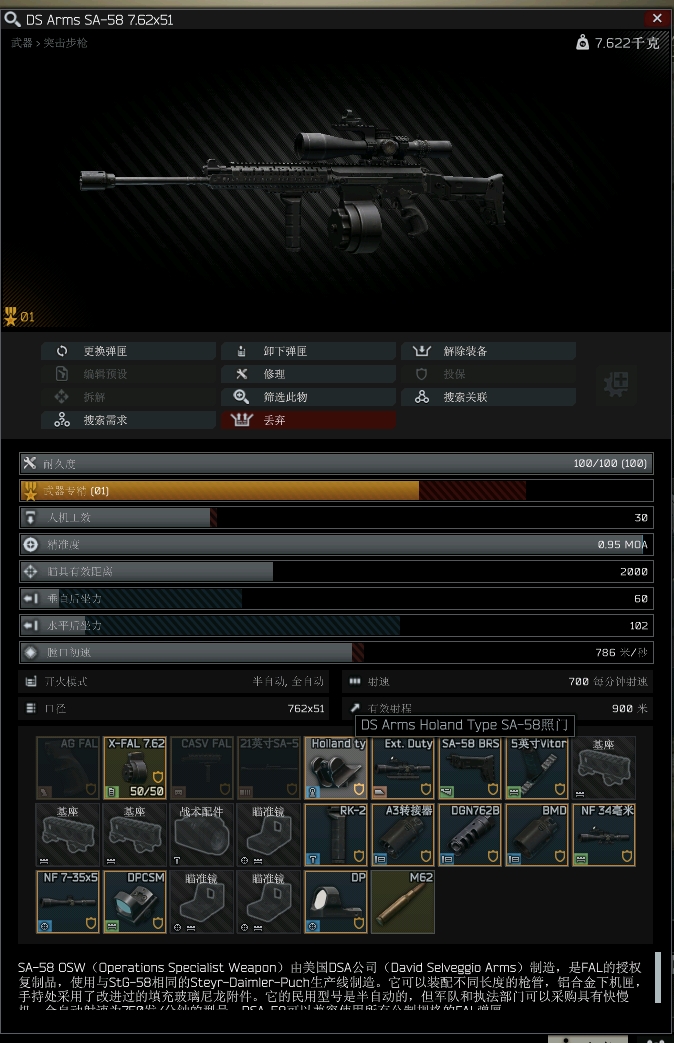Choose the 修理 option
This screenshot has width=674, height=1043.
pyautogui.click(x=309, y=374)
